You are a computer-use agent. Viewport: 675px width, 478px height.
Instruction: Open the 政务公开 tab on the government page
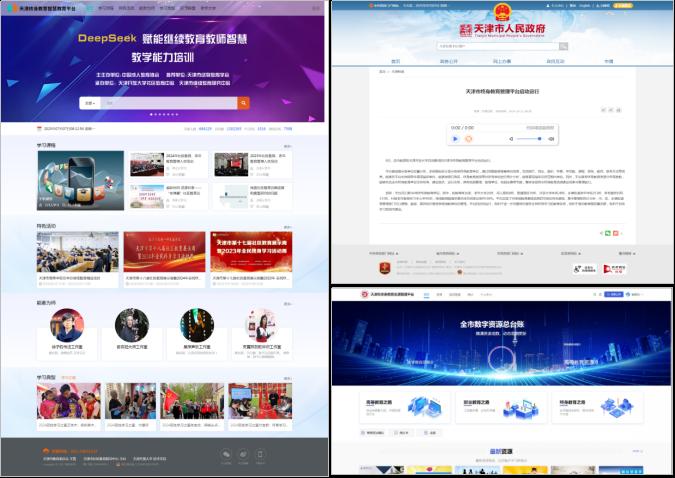449,61
